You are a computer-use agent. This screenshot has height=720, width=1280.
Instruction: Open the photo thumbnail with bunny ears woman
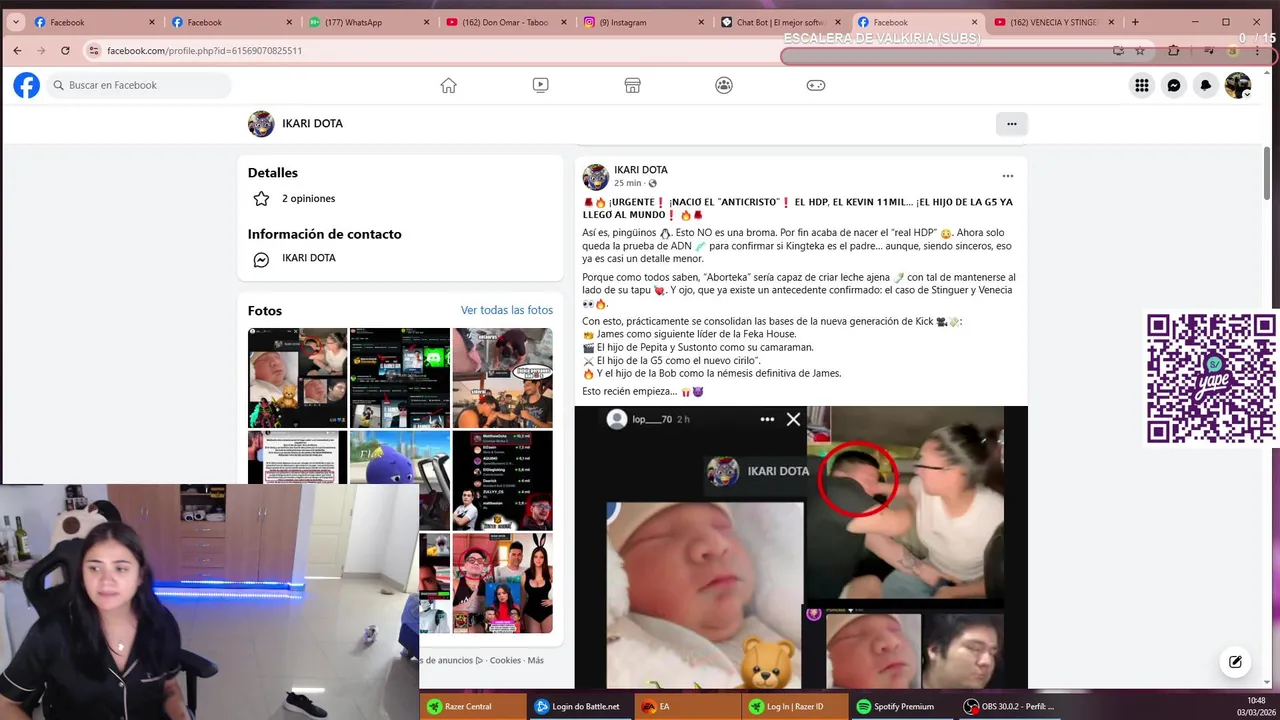502,583
